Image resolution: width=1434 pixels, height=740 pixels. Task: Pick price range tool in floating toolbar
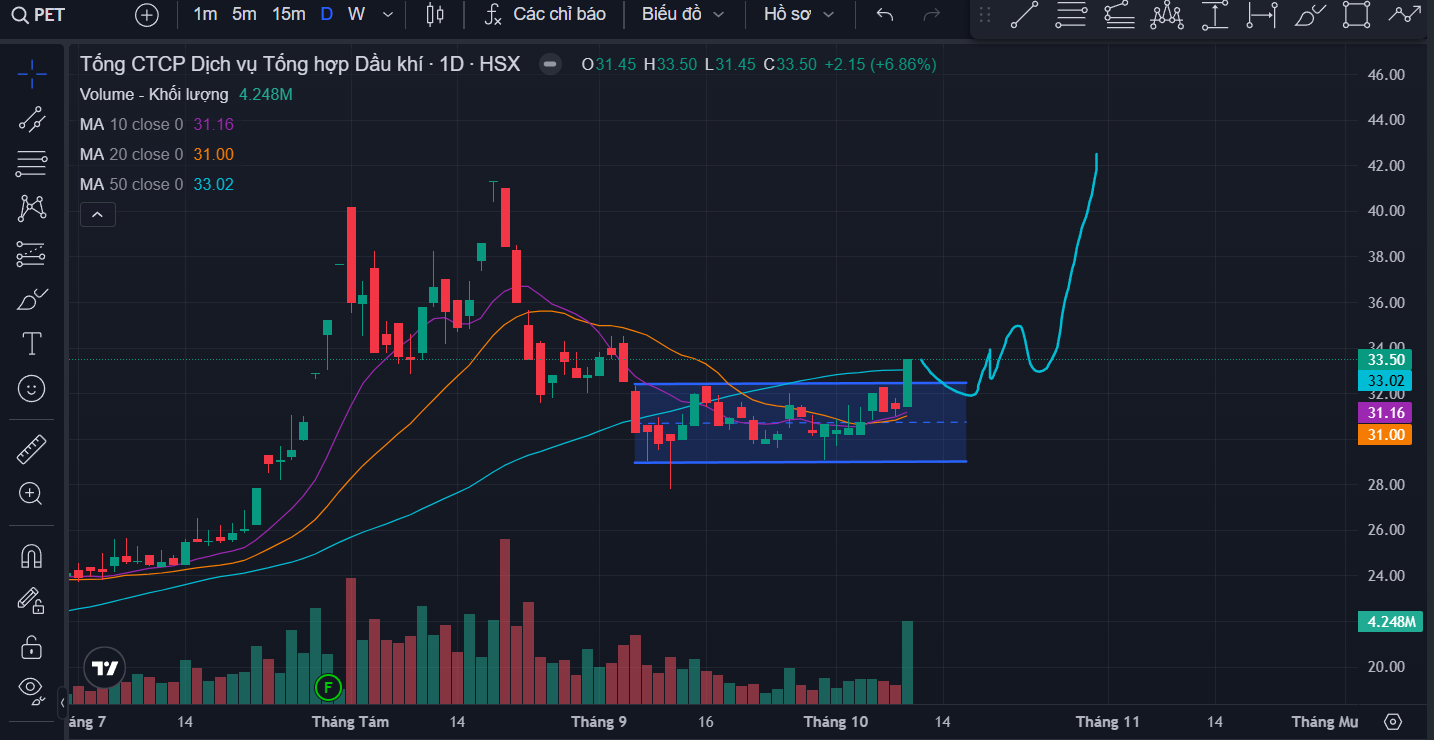click(1215, 15)
